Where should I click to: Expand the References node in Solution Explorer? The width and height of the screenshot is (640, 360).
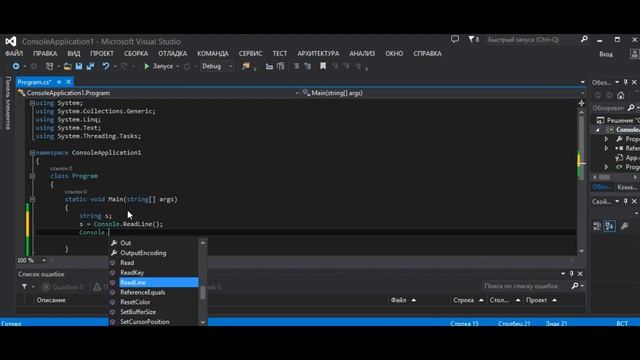(606, 149)
